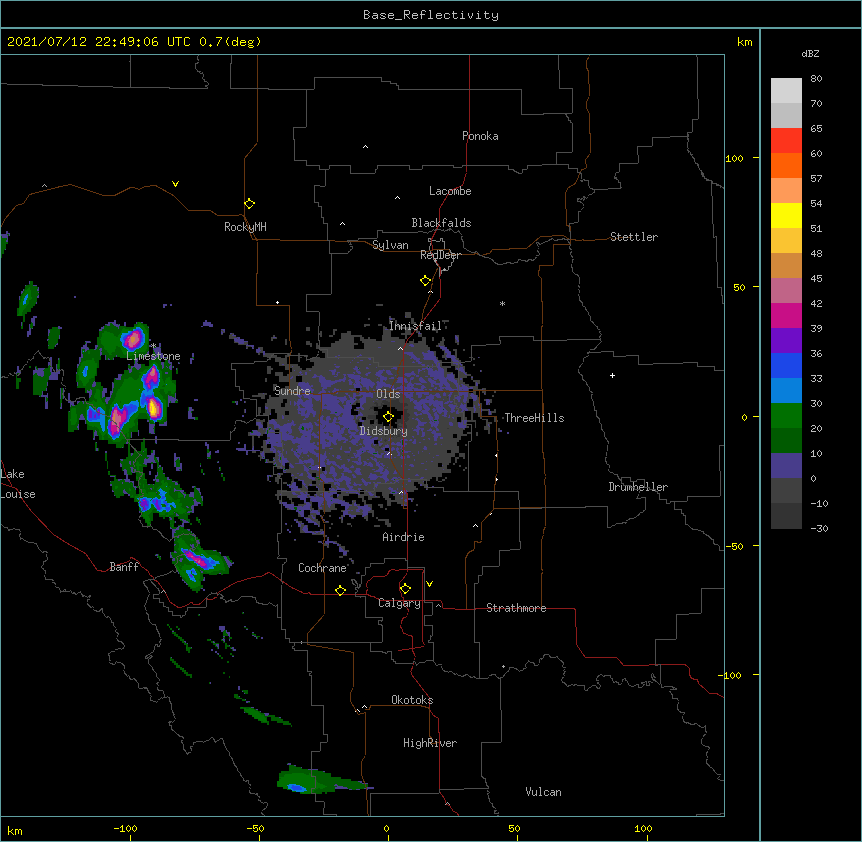Click the Didsbury town label
The image size is (862, 842).
tap(384, 431)
